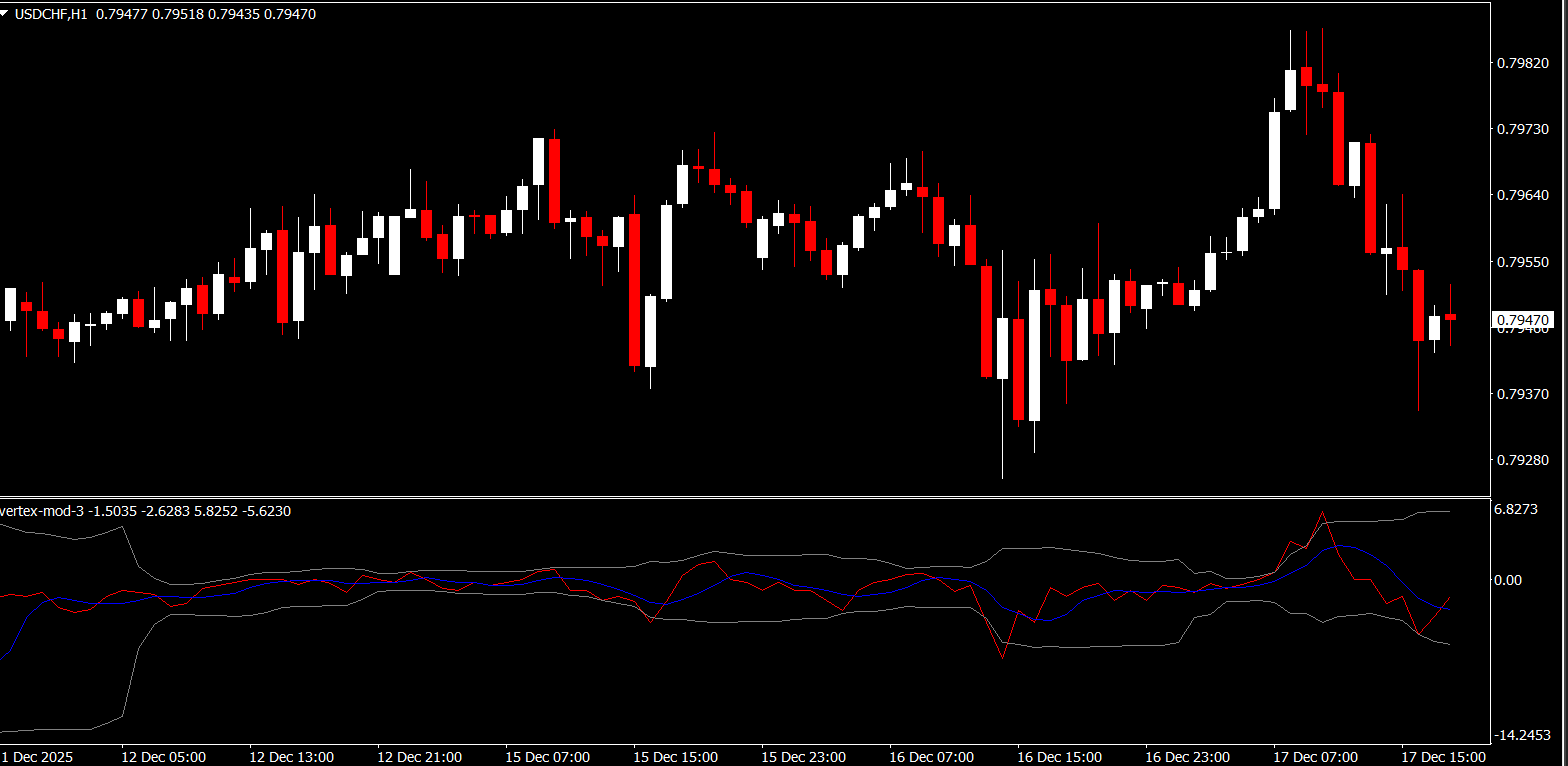1568x766 pixels.
Task: Click the 0.79820 price axis label
Action: (1522, 63)
